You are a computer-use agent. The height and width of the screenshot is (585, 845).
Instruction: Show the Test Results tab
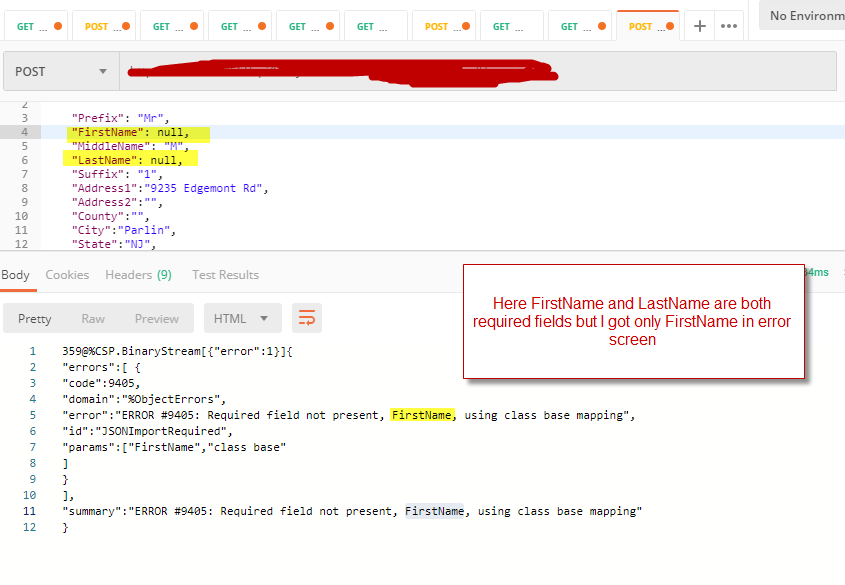225,275
